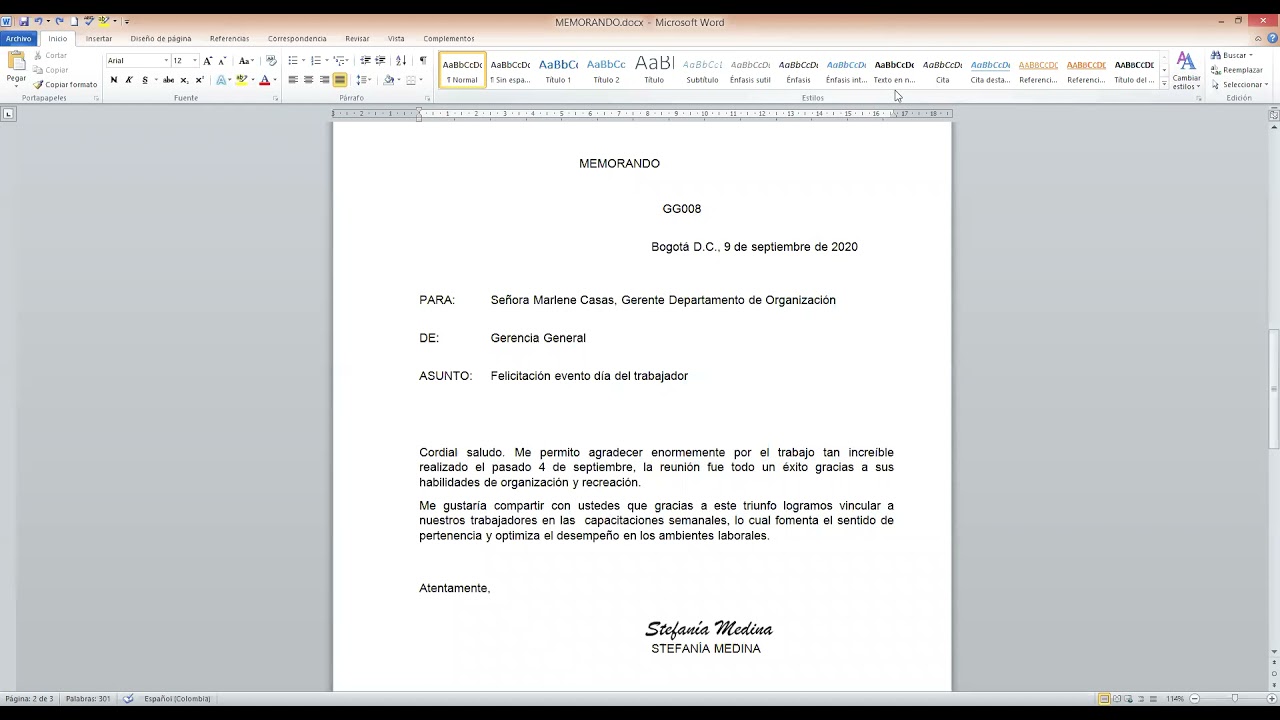Open text effects glowing A

click(222, 80)
